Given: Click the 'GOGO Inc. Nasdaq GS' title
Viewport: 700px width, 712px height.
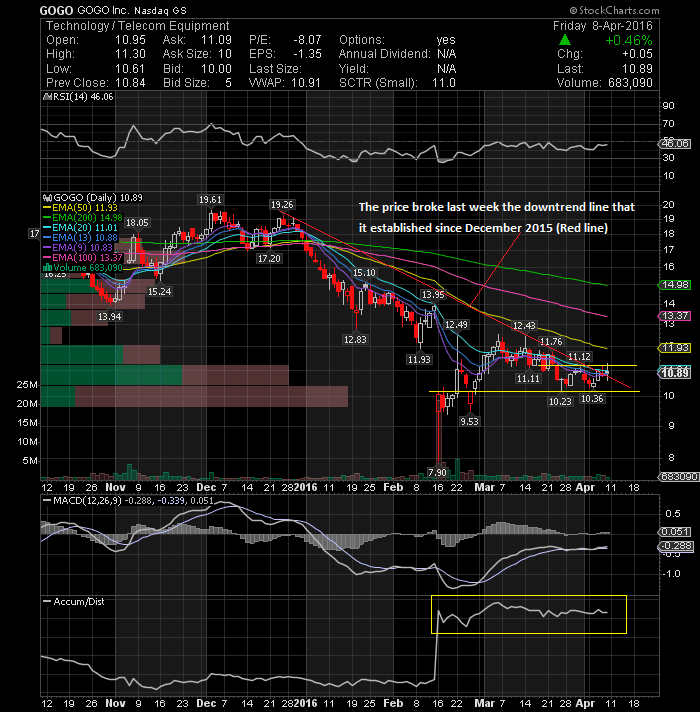Looking at the screenshot, I should (x=132, y=10).
